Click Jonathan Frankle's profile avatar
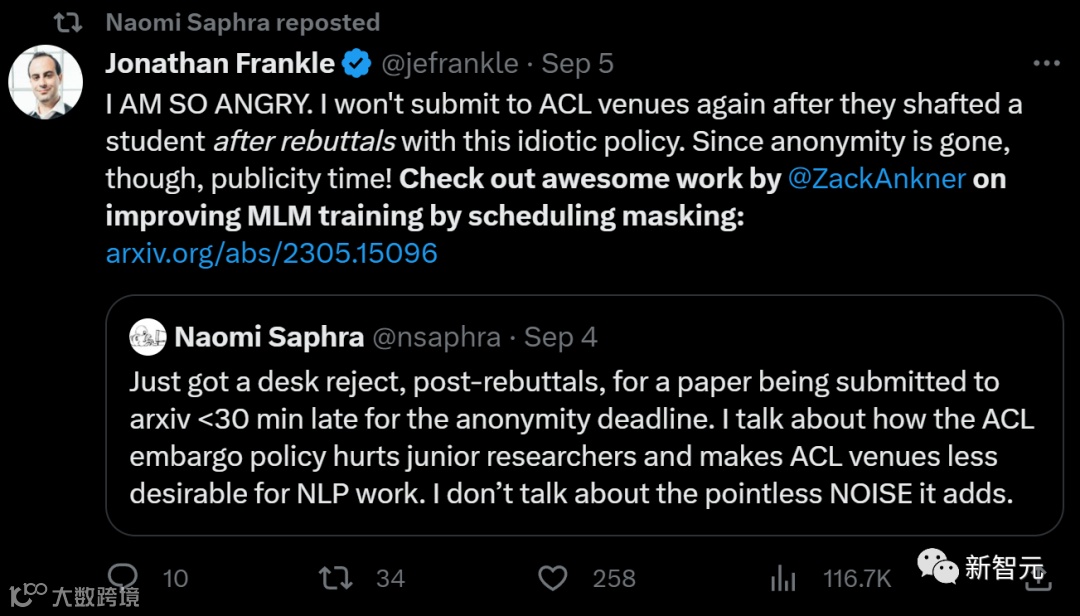This screenshot has width=1080, height=616. [45, 82]
